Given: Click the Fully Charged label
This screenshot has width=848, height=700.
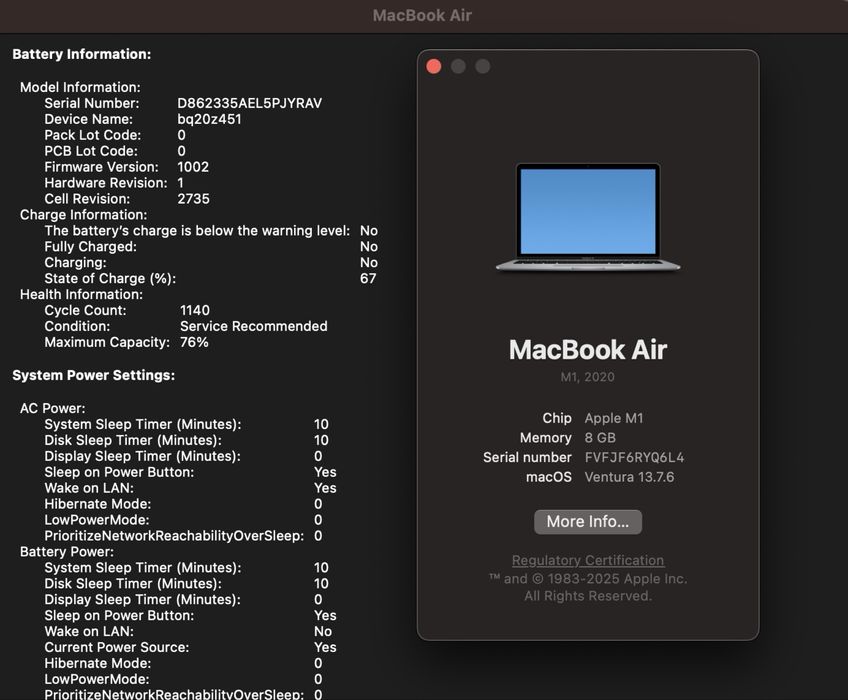Looking at the screenshot, I should coord(90,247).
